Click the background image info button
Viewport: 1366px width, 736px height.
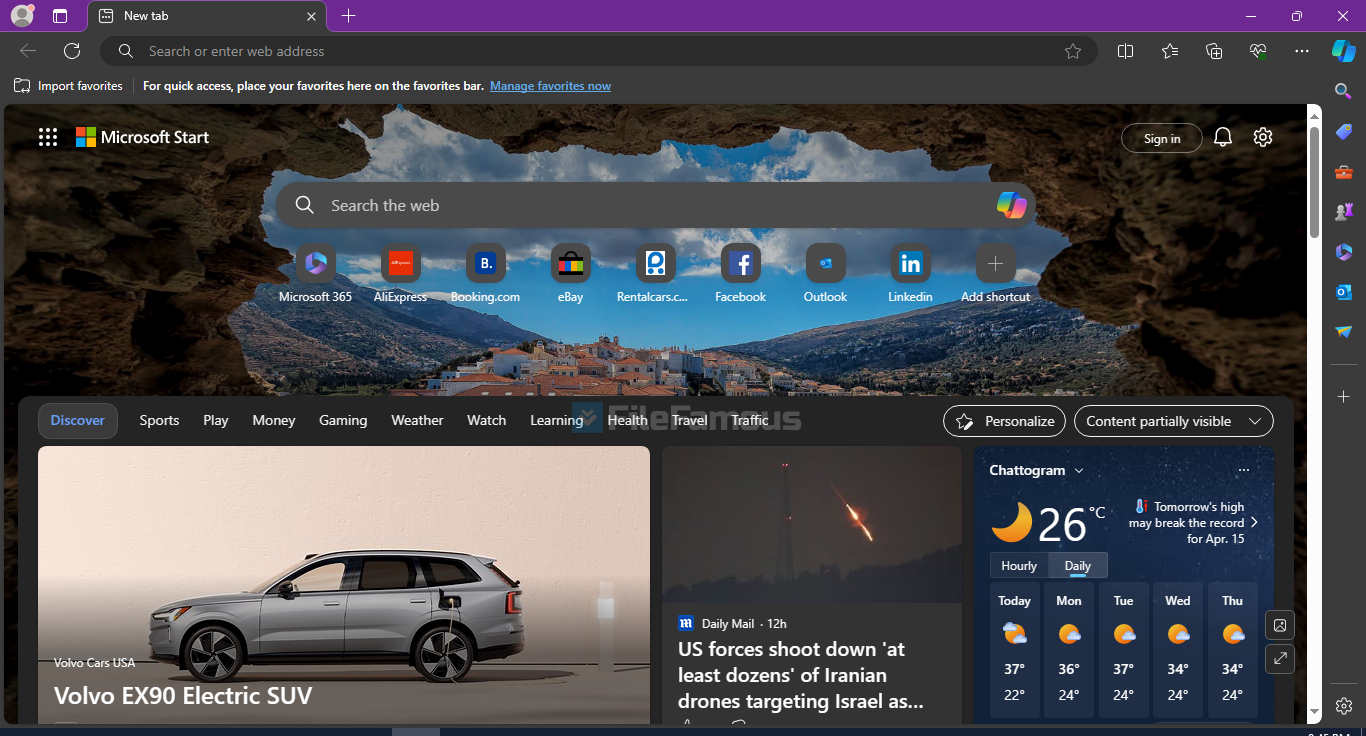pos(1280,625)
